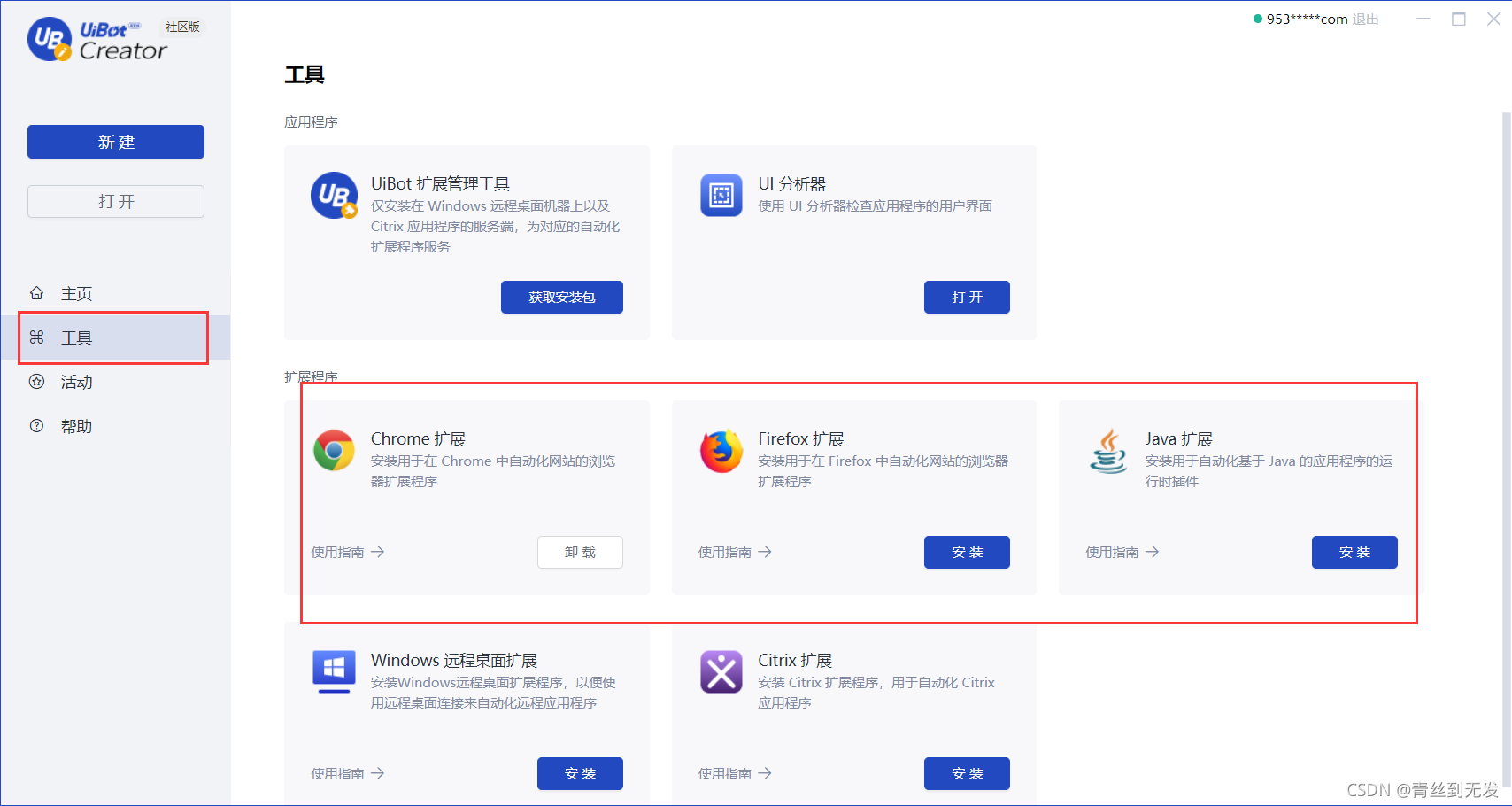Click the Chrome extension icon
The width and height of the screenshot is (1512, 806).
pos(334,451)
